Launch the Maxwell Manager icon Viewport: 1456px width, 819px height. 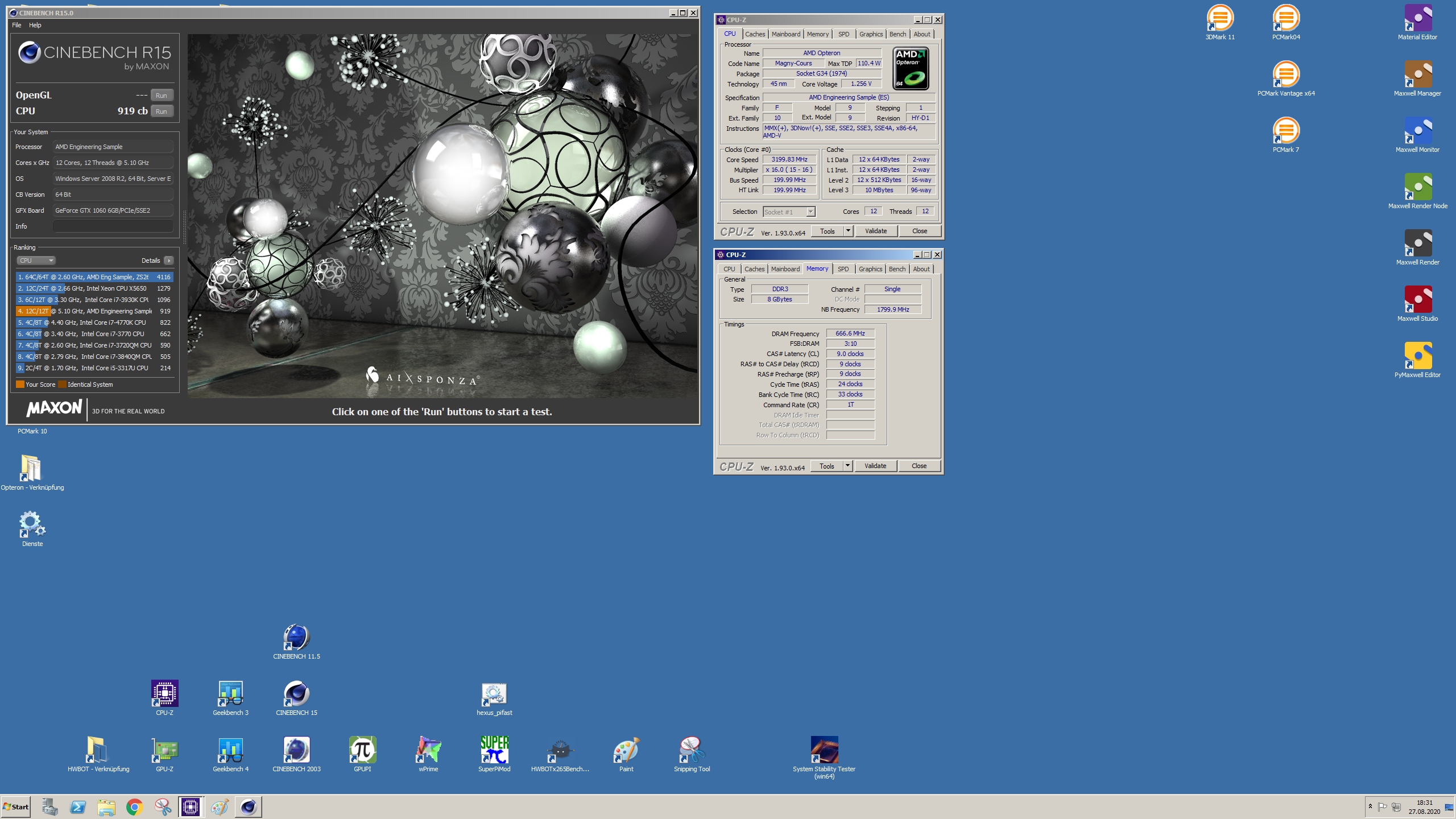click(x=1417, y=78)
